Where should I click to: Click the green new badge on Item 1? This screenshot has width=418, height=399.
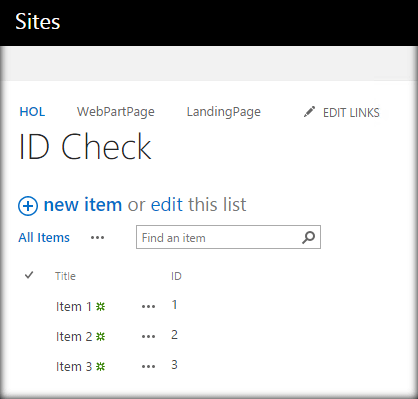pos(100,306)
